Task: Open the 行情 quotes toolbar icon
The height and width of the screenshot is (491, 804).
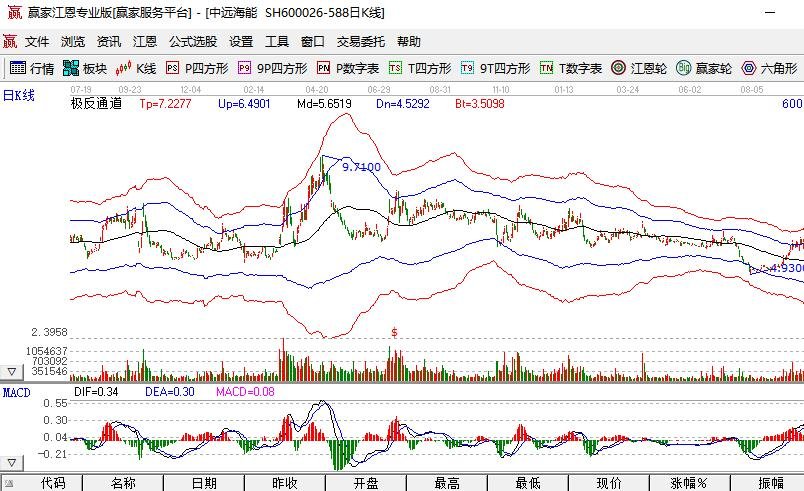Action: [x=31, y=69]
